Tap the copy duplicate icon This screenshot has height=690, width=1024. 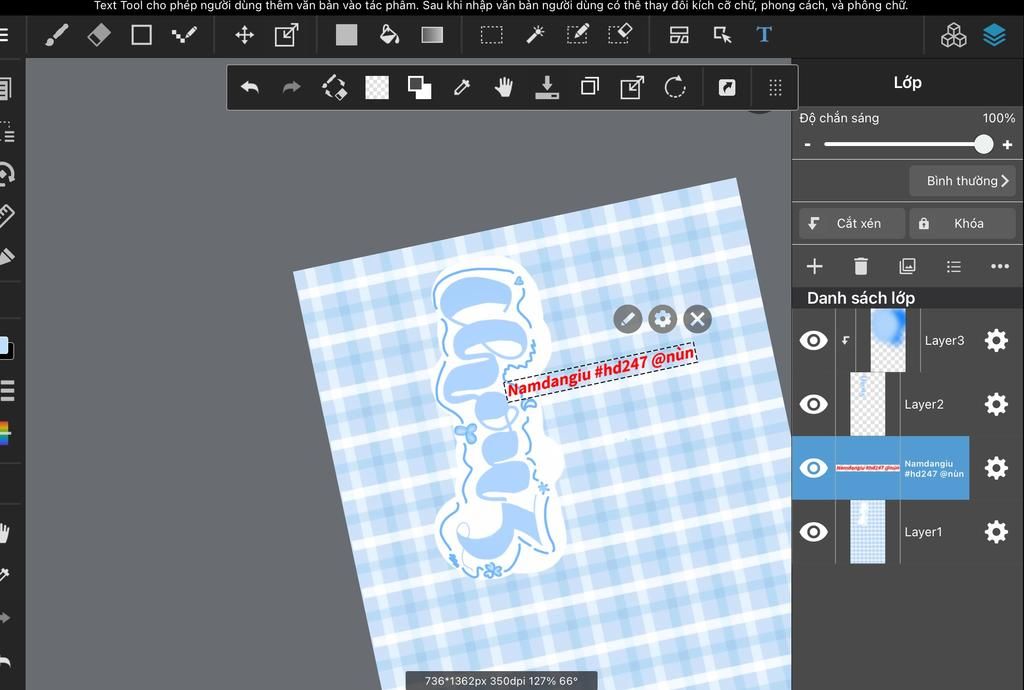point(589,87)
